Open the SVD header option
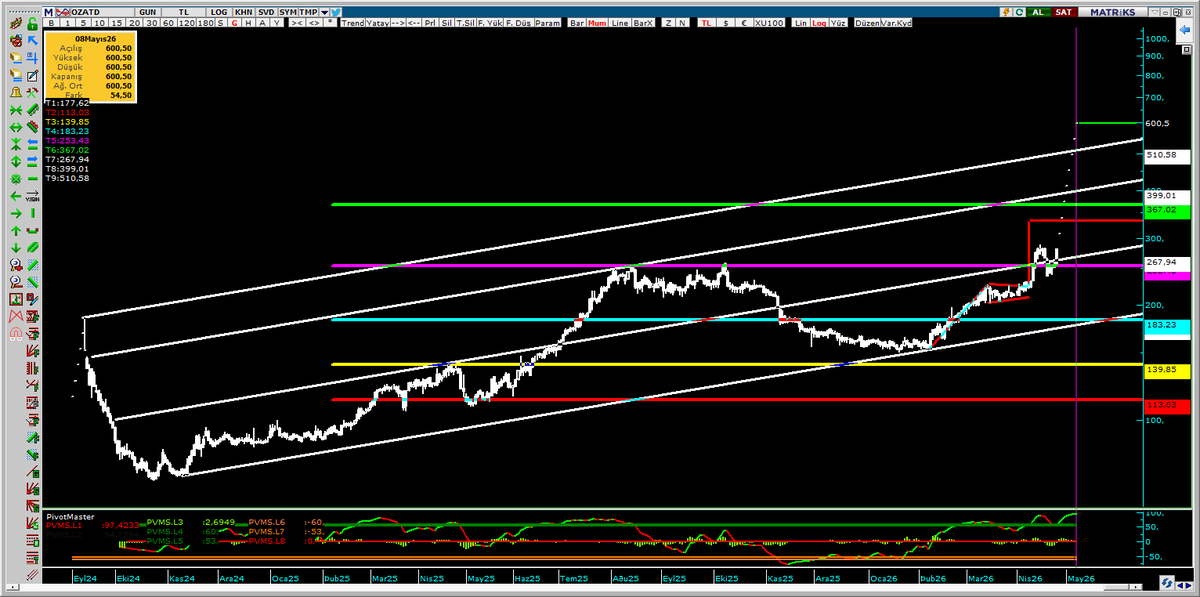Image resolution: width=1200 pixels, height=597 pixels. point(266,12)
